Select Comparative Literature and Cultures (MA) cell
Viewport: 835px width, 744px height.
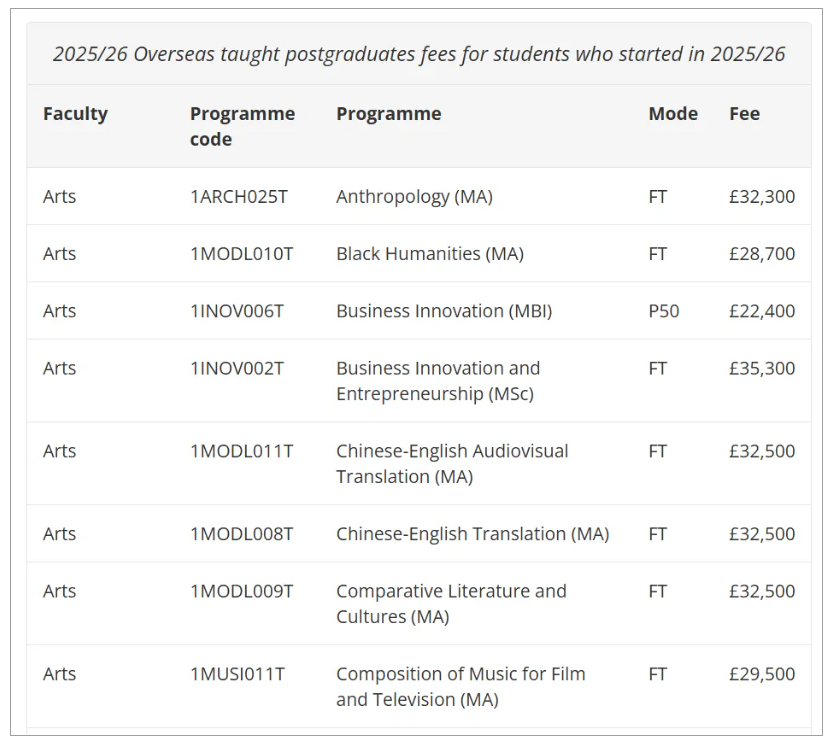coord(451,604)
